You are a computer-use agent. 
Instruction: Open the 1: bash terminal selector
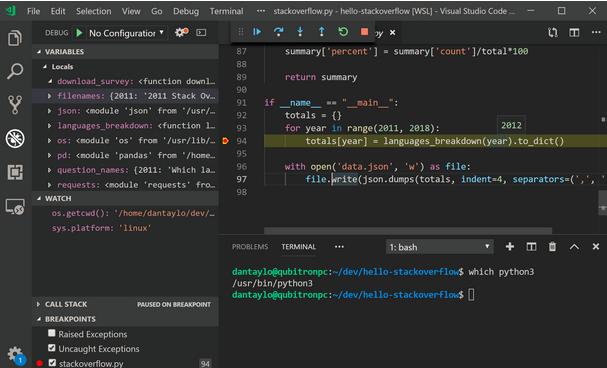point(439,247)
